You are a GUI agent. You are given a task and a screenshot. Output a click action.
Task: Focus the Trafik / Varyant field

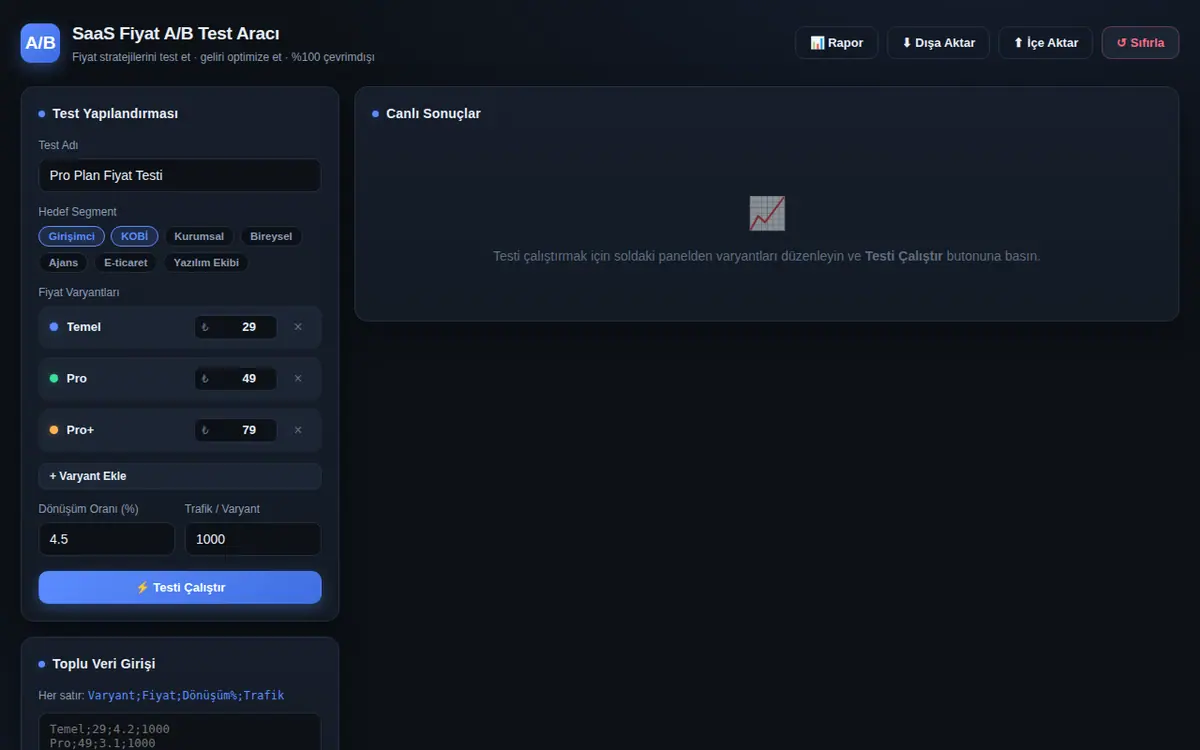click(253, 539)
